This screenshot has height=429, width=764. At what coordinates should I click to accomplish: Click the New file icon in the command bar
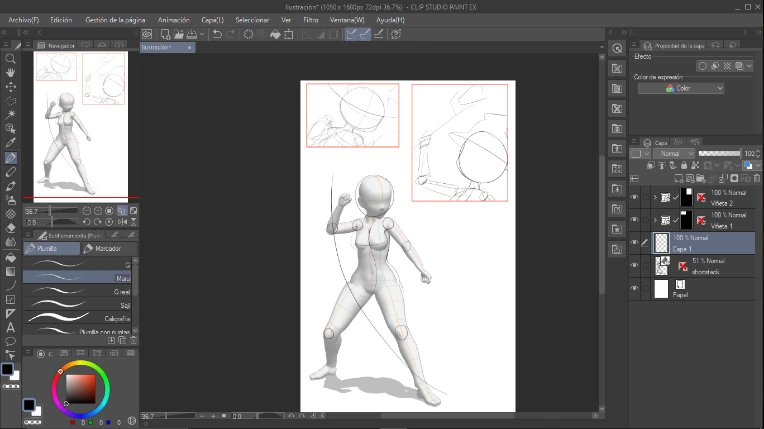click(165, 34)
